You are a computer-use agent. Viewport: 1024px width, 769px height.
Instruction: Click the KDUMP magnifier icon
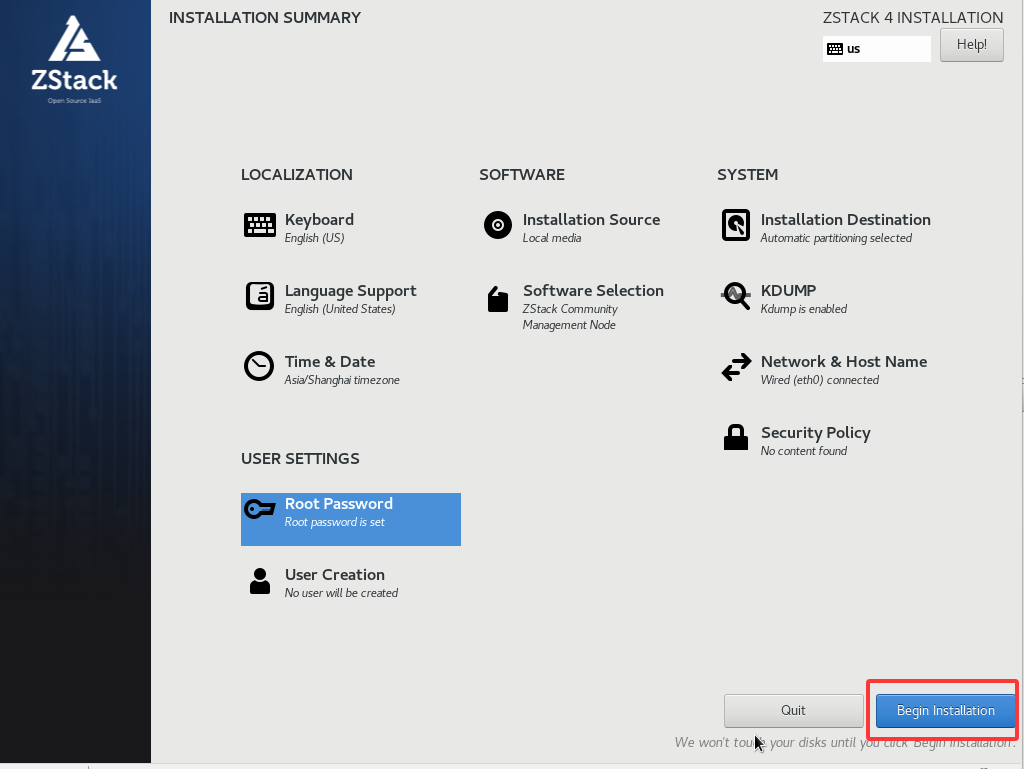coord(735,296)
